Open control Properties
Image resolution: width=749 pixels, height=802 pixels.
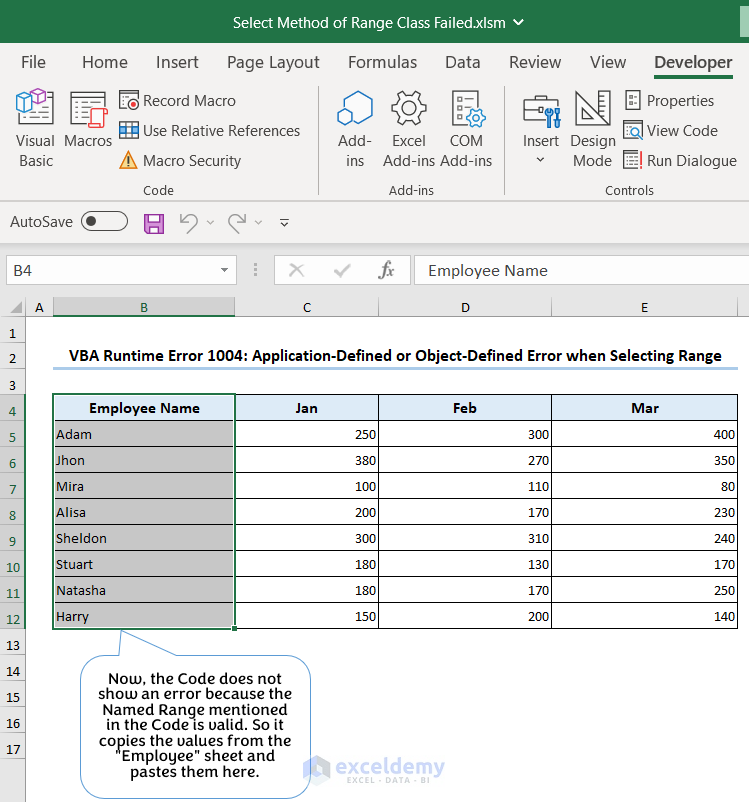pos(669,101)
